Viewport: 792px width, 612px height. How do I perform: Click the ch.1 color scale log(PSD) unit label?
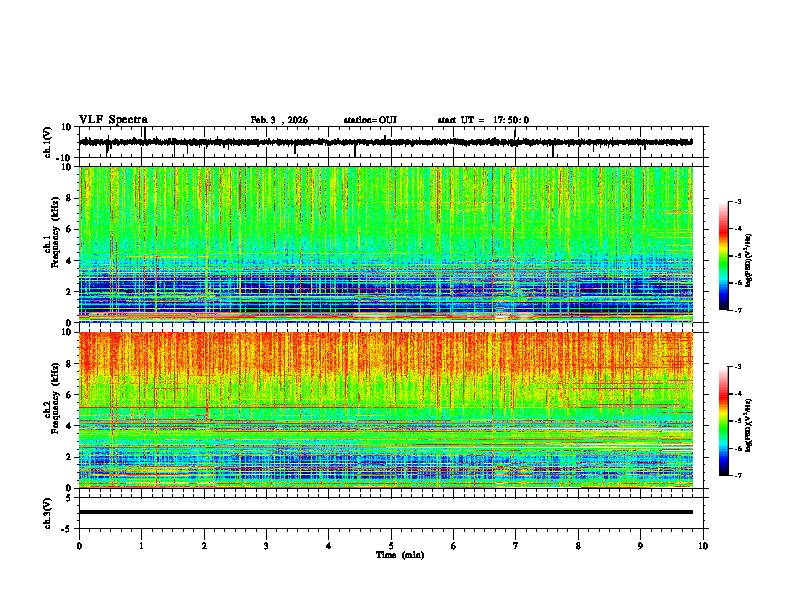coord(749,260)
